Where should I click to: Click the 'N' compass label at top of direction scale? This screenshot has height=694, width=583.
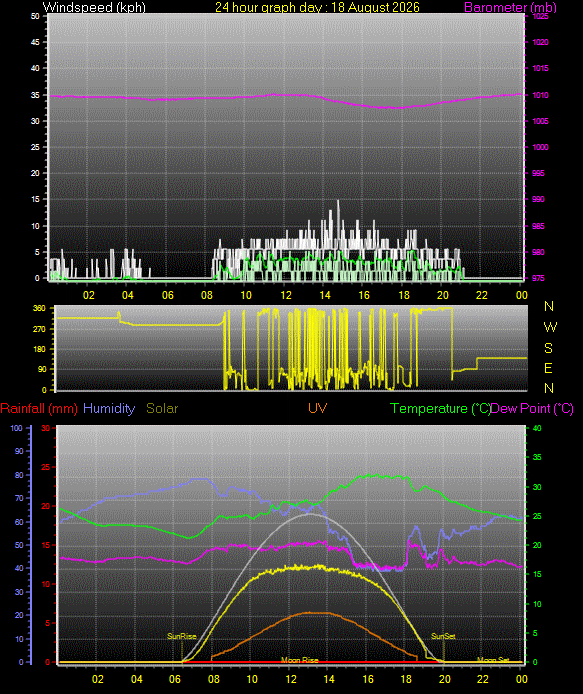coord(549,306)
